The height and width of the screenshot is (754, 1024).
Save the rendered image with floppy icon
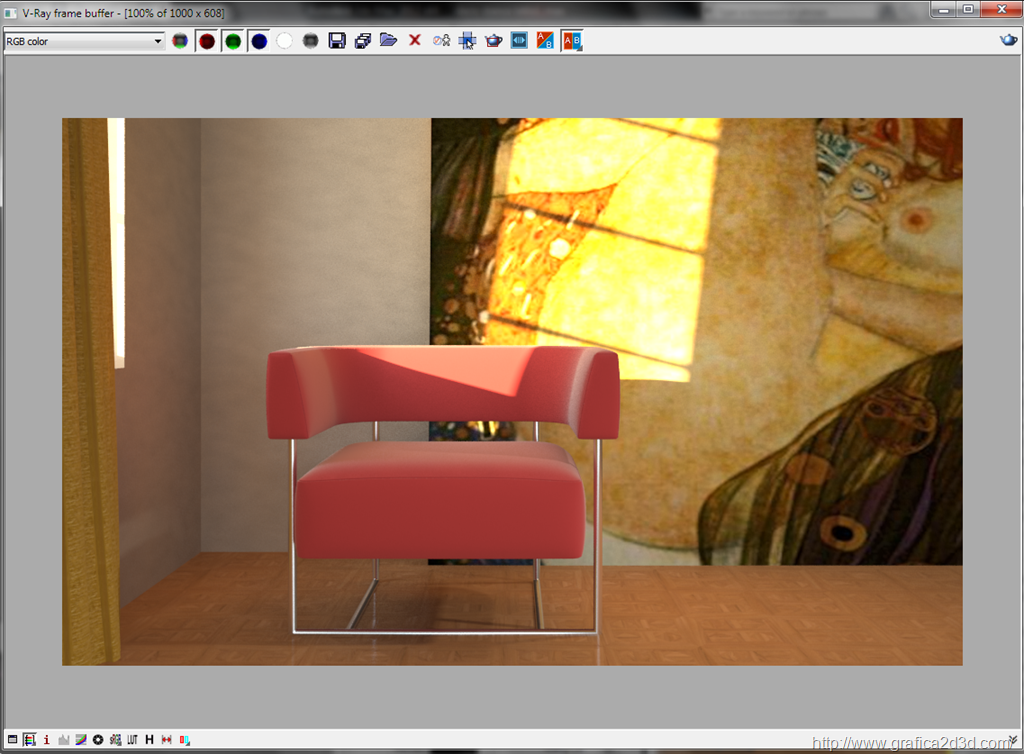(x=337, y=41)
